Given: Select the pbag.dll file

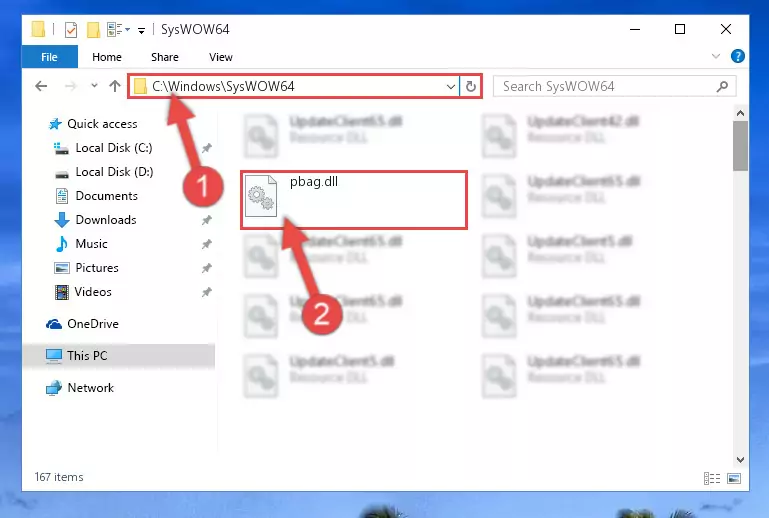Looking at the screenshot, I should point(354,200).
